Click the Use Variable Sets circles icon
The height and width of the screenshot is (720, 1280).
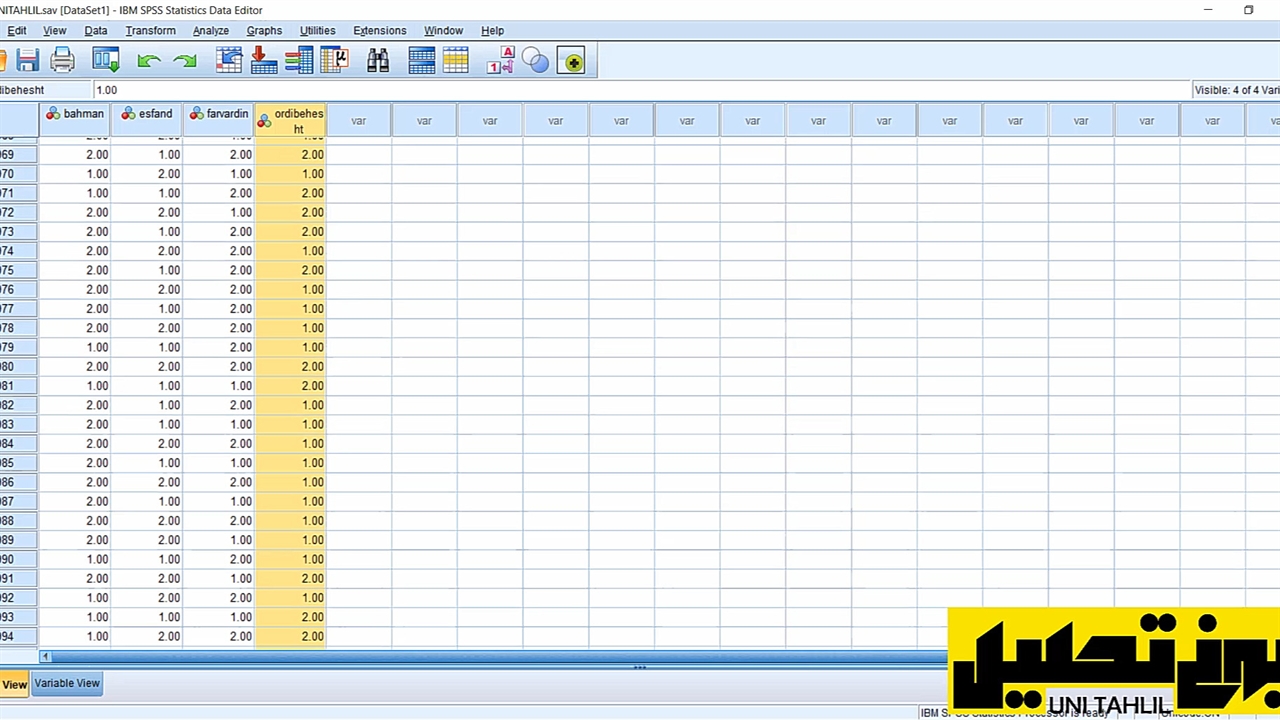(536, 61)
